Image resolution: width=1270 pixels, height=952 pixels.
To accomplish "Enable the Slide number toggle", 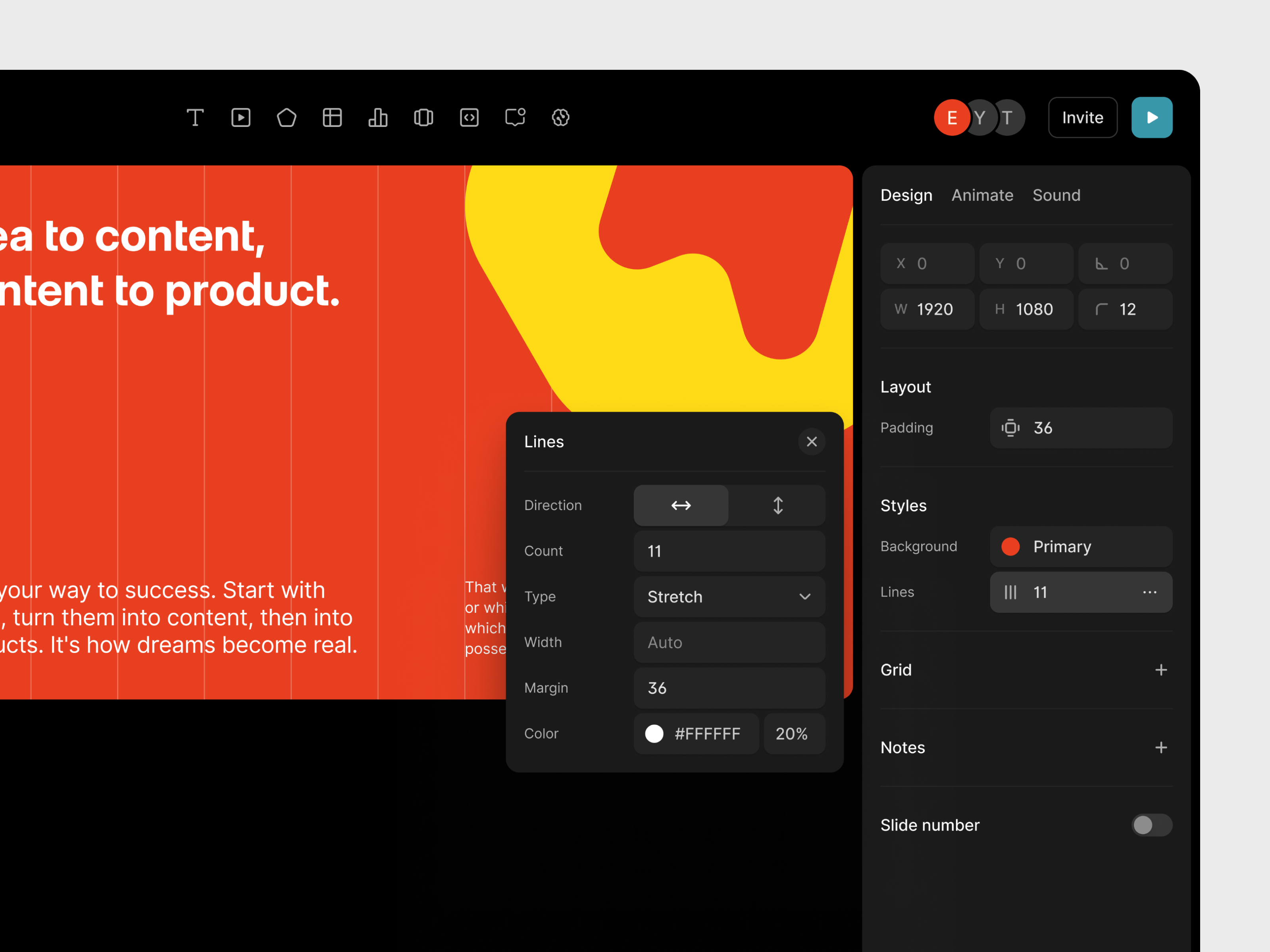I will [x=1152, y=825].
